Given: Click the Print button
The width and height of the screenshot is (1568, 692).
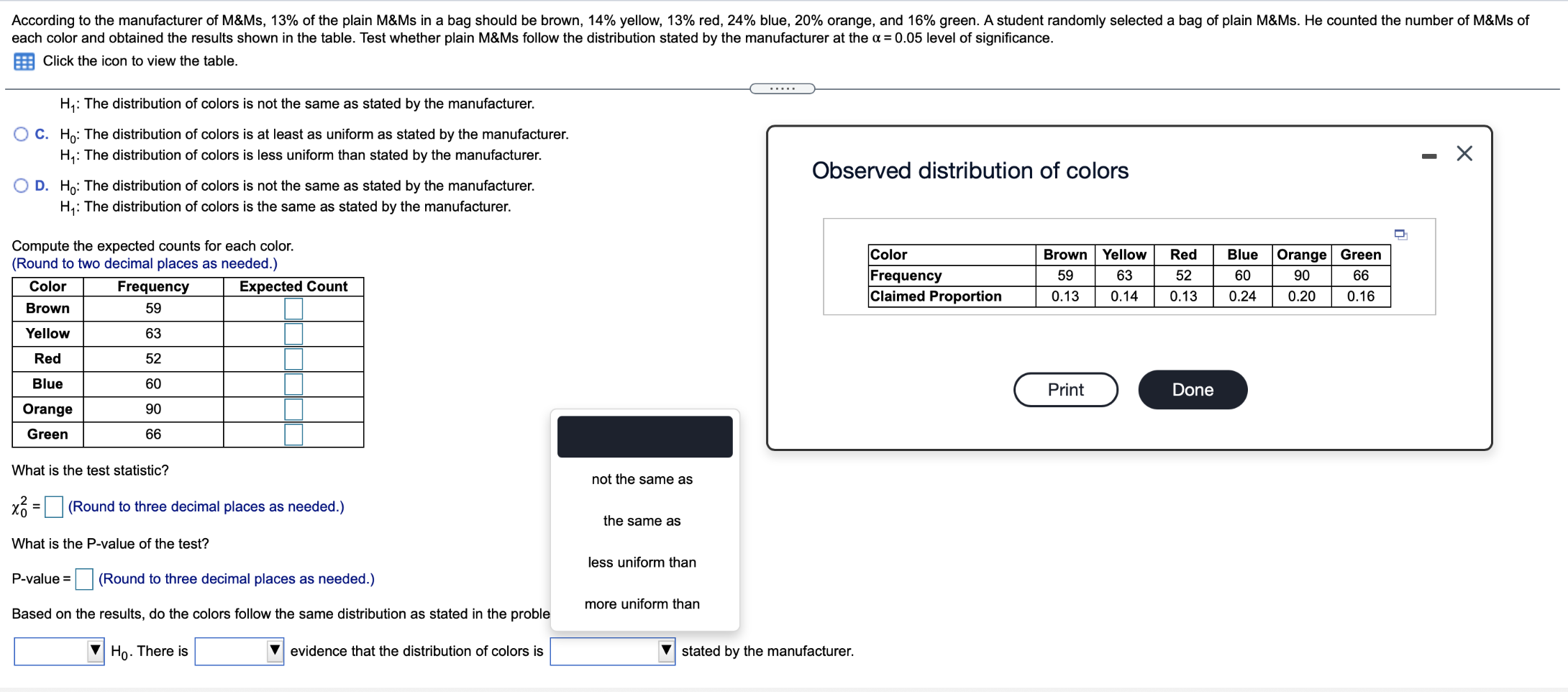Looking at the screenshot, I should coord(1066,390).
